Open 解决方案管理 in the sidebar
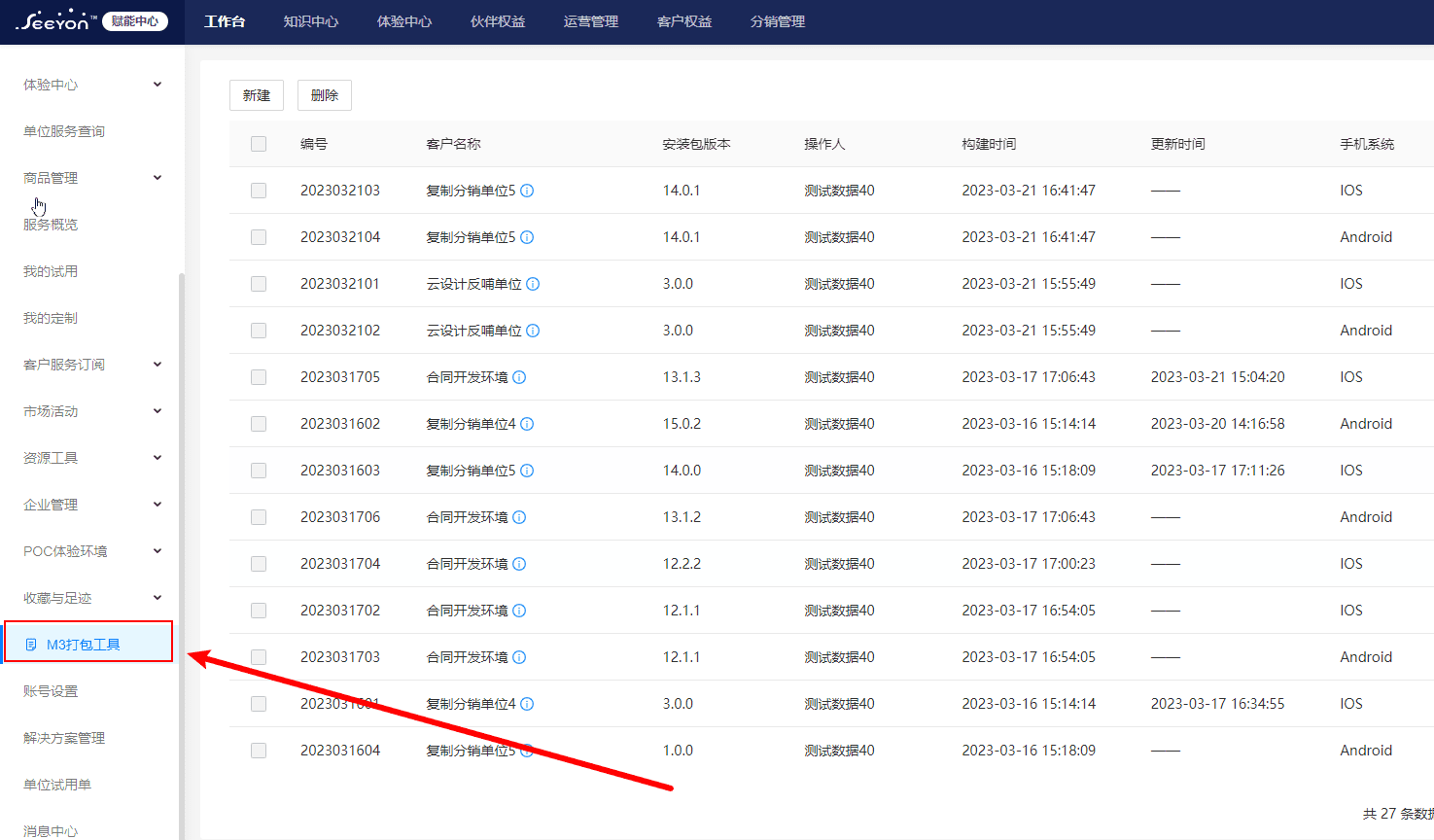The width and height of the screenshot is (1434, 840). coord(64,738)
